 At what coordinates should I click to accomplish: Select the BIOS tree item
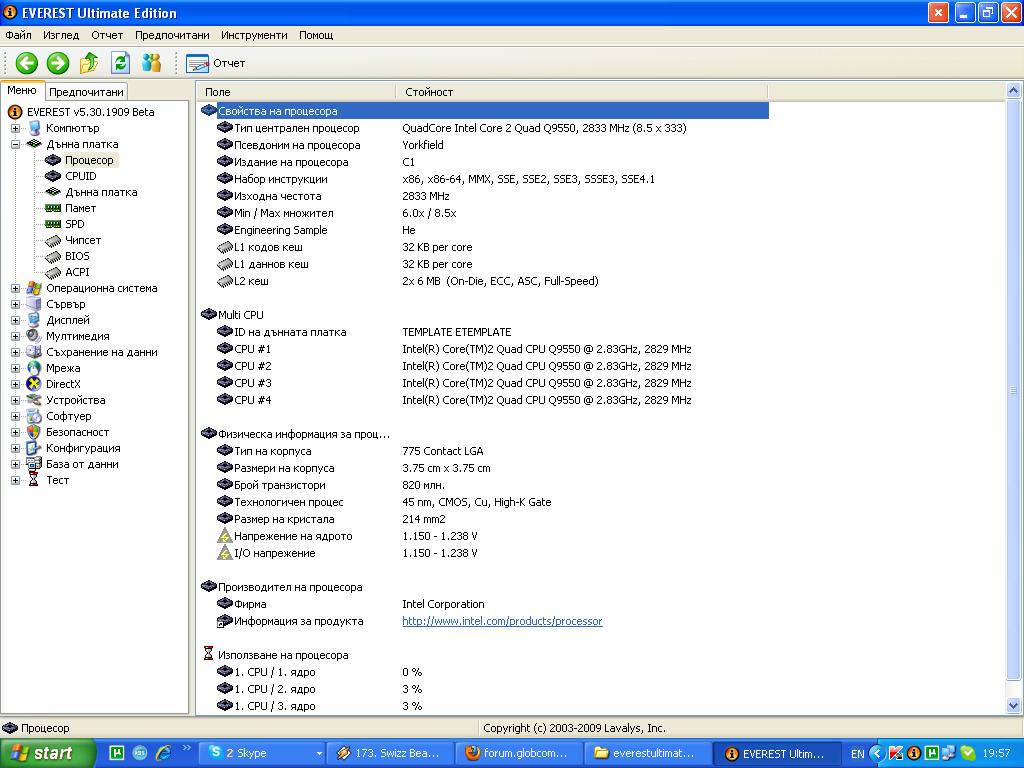77,256
